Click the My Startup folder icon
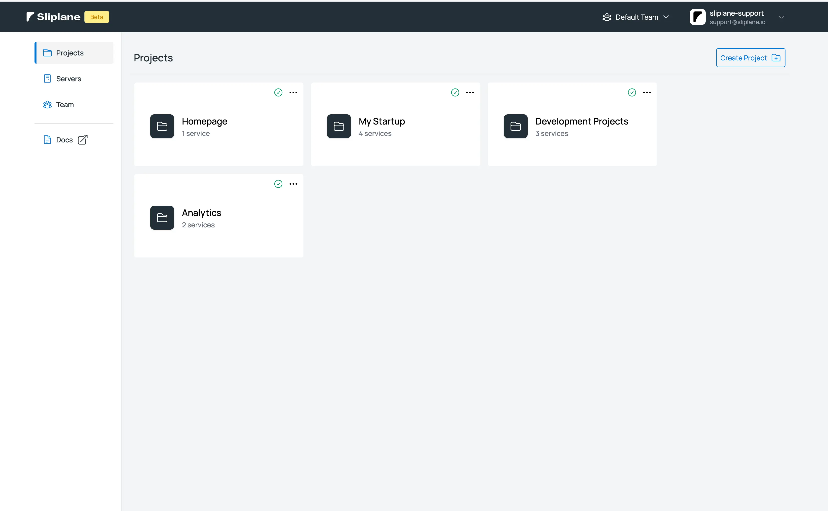The image size is (828, 511). pyautogui.click(x=339, y=126)
